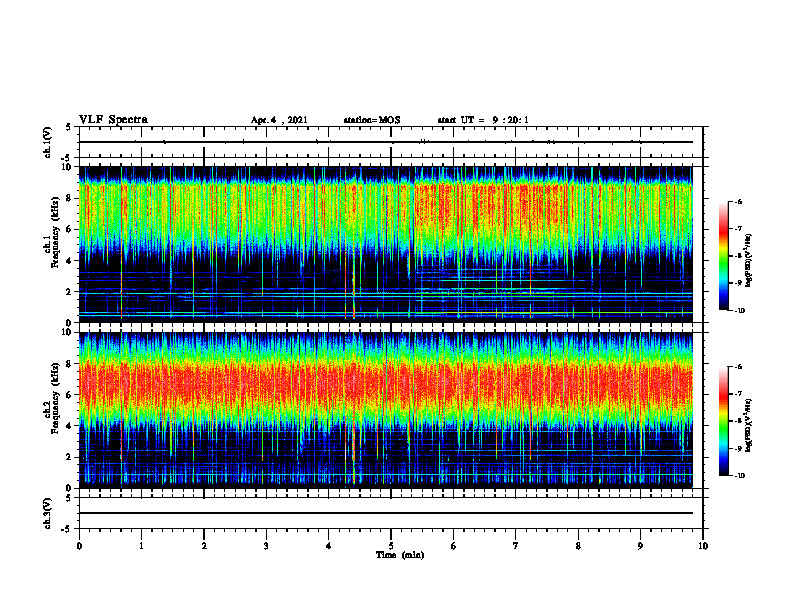Image resolution: width=792 pixels, height=612 pixels.
Task: Click the ch.1 colorbar log(PSD) unit label
Action: (x=749, y=260)
